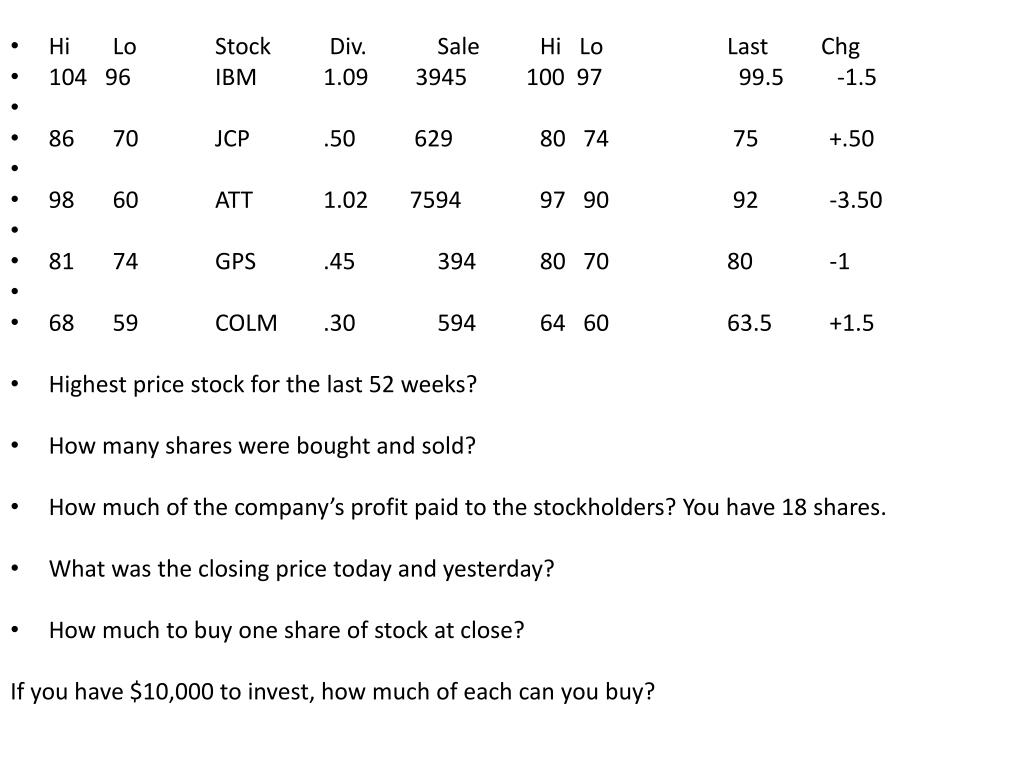Click the $10,000 to invest sentence
The image size is (1024, 768).
click(x=332, y=692)
